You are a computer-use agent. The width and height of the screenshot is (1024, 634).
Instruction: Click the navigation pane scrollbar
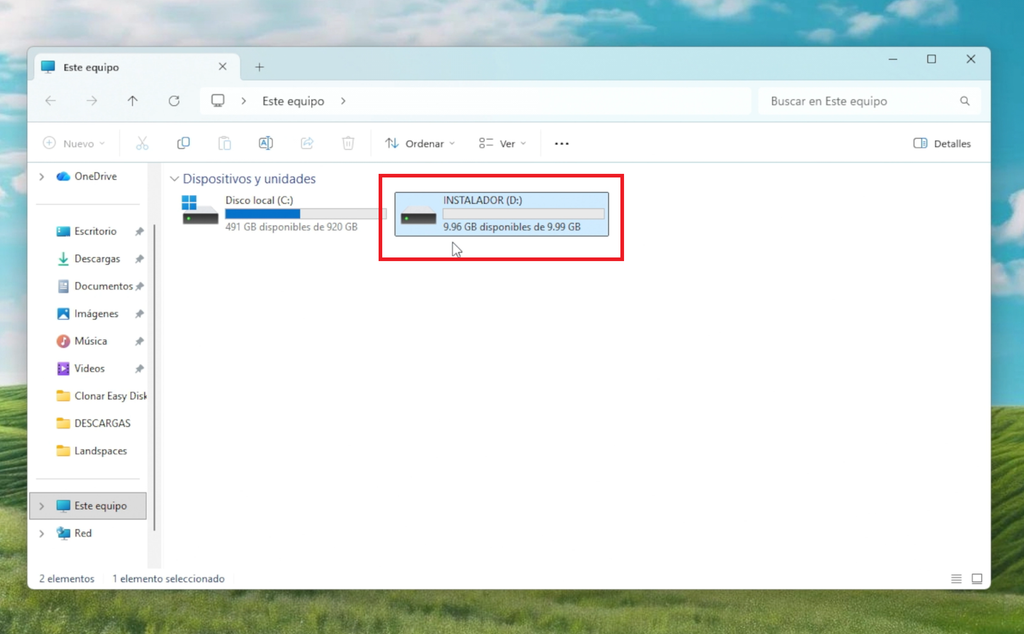[154, 377]
